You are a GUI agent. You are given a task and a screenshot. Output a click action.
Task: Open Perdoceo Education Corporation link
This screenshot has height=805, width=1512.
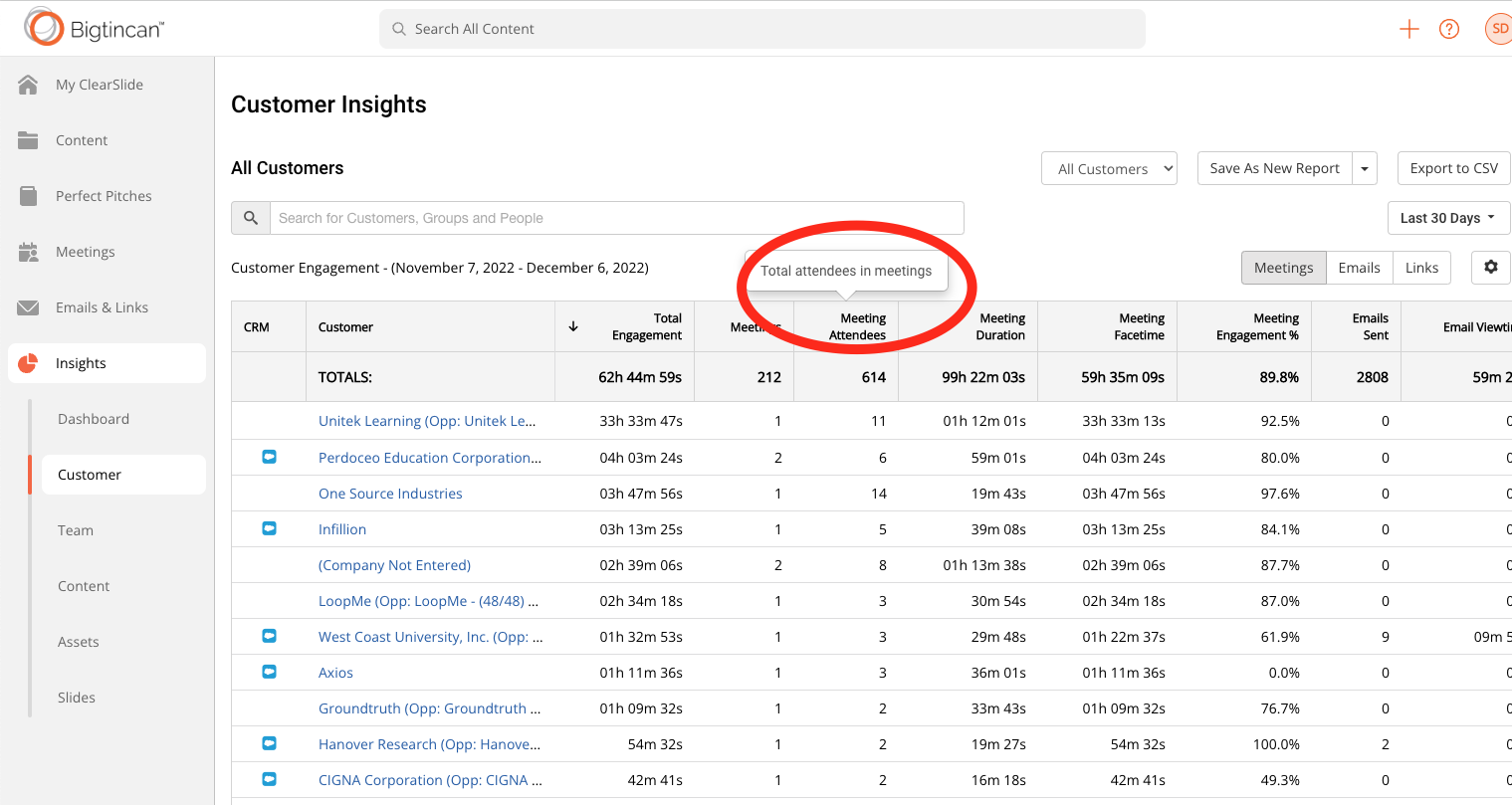pyautogui.click(x=430, y=458)
